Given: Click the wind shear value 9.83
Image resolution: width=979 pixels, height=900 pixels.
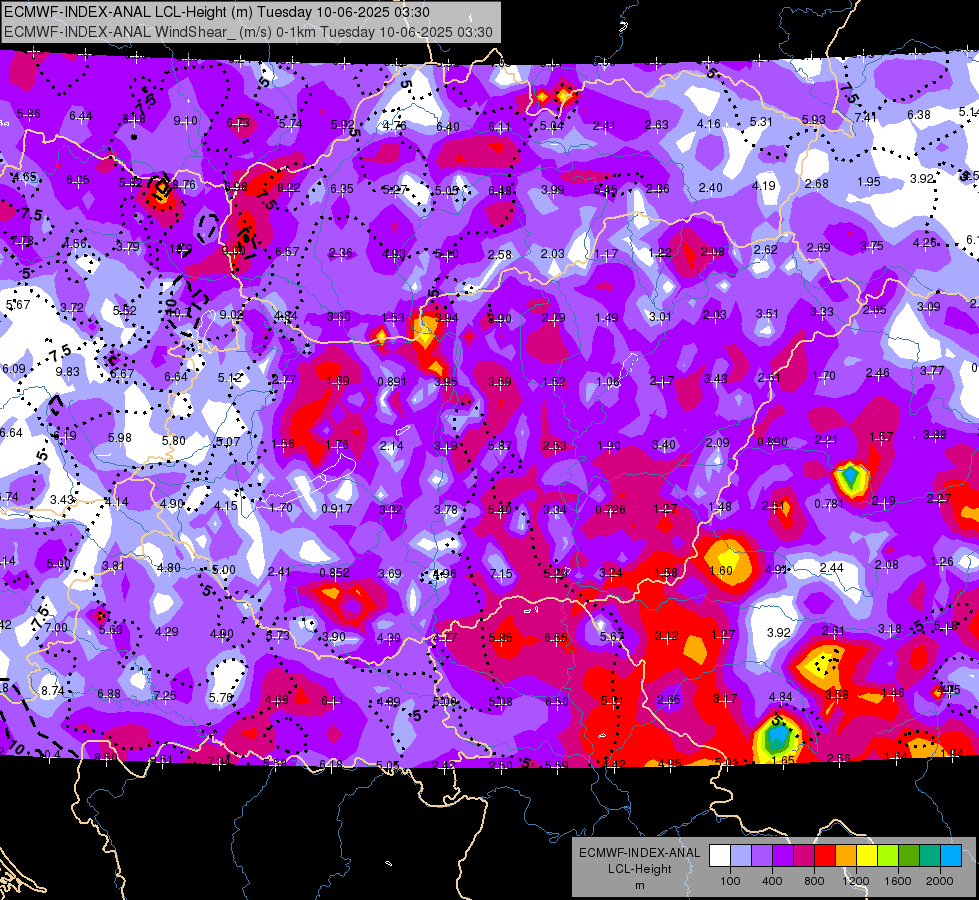Looking at the screenshot, I should coord(67,372).
